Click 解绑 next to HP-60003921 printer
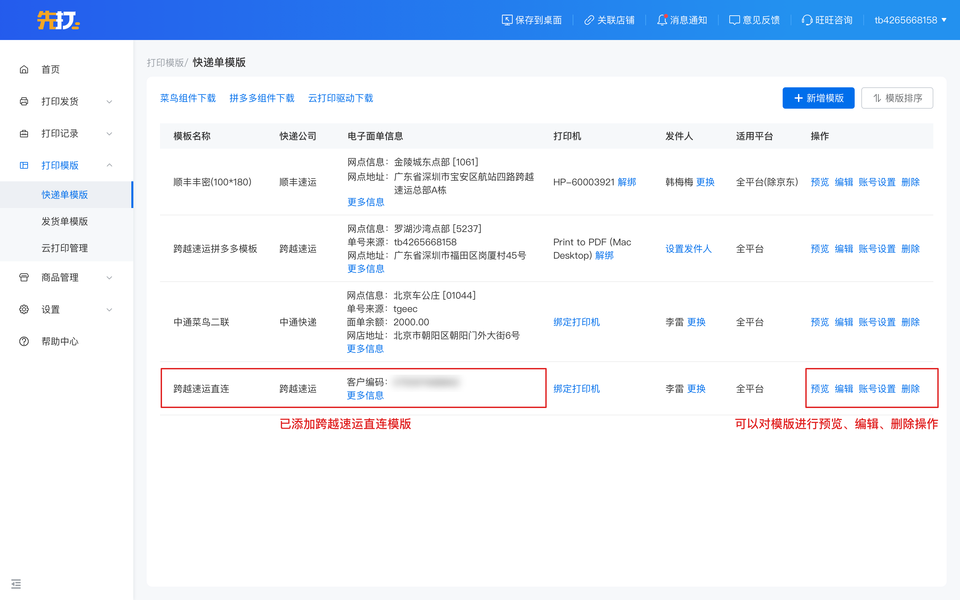Screen dimensions: 960x600 tap(627, 182)
